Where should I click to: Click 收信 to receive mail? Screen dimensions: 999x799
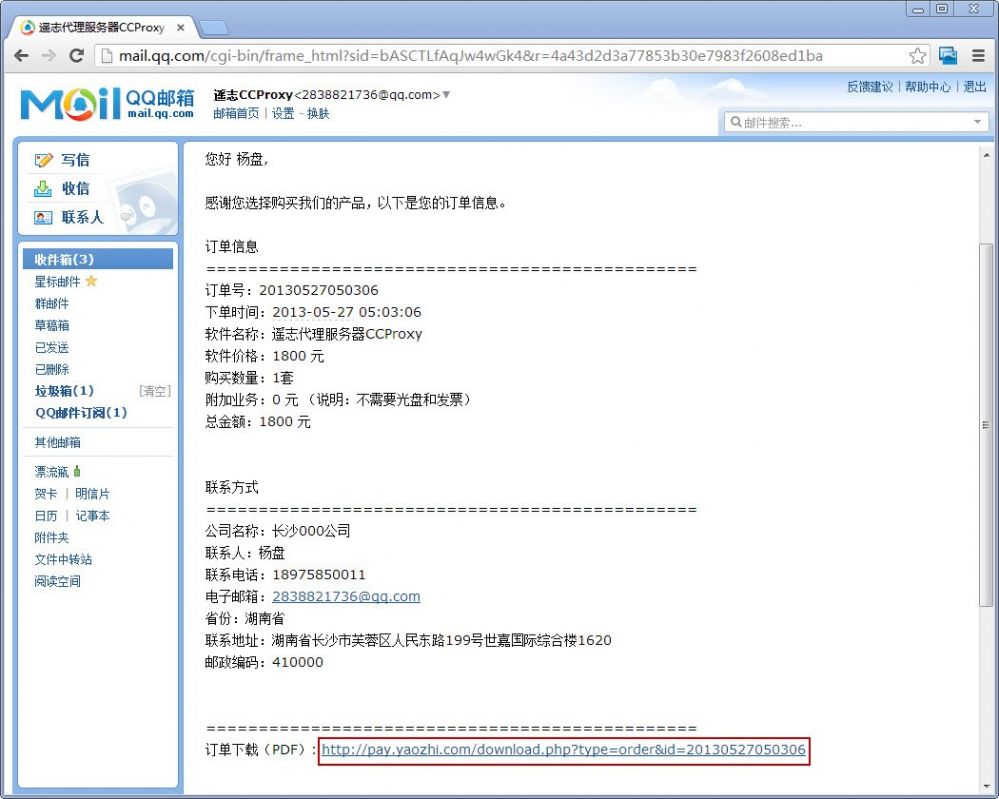pyautogui.click(x=75, y=189)
